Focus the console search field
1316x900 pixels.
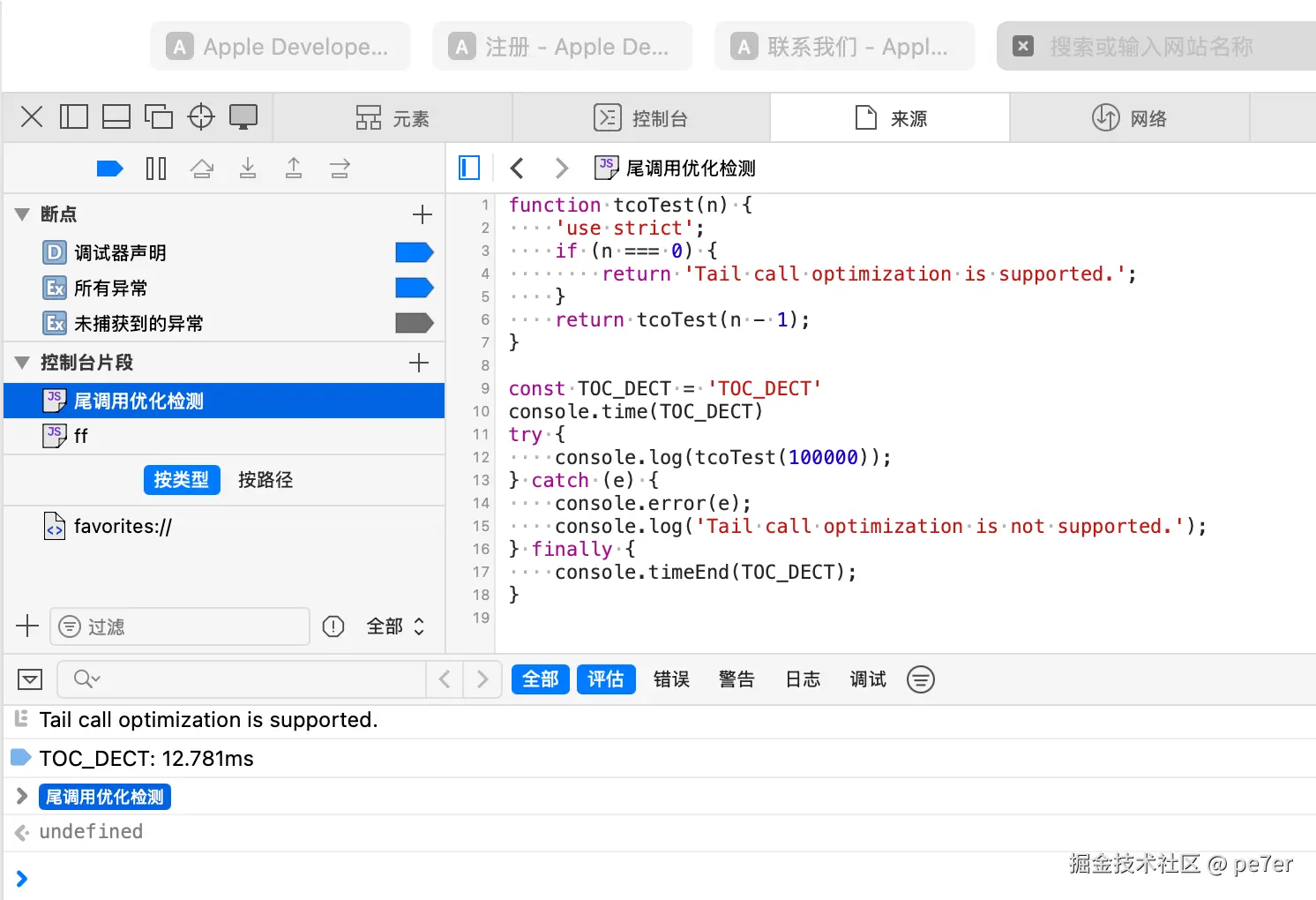coord(242,679)
